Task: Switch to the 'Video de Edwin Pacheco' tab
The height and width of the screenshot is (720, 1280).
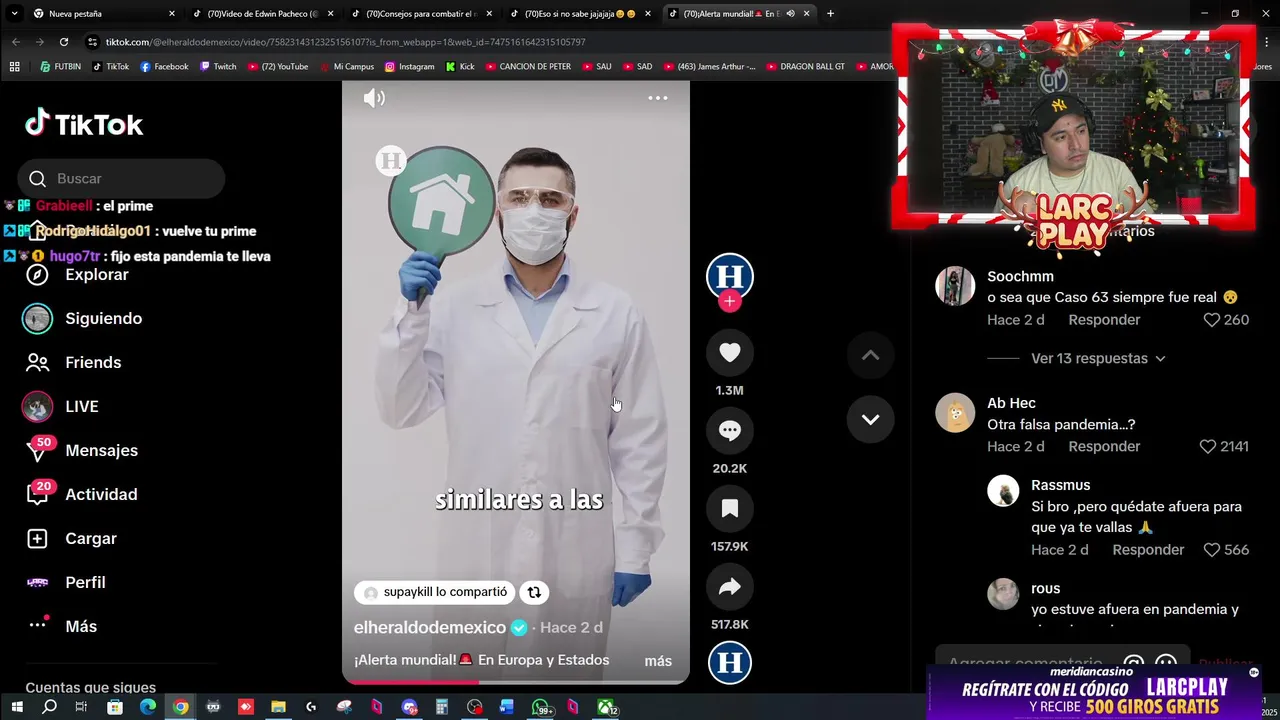Action: [263, 14]
